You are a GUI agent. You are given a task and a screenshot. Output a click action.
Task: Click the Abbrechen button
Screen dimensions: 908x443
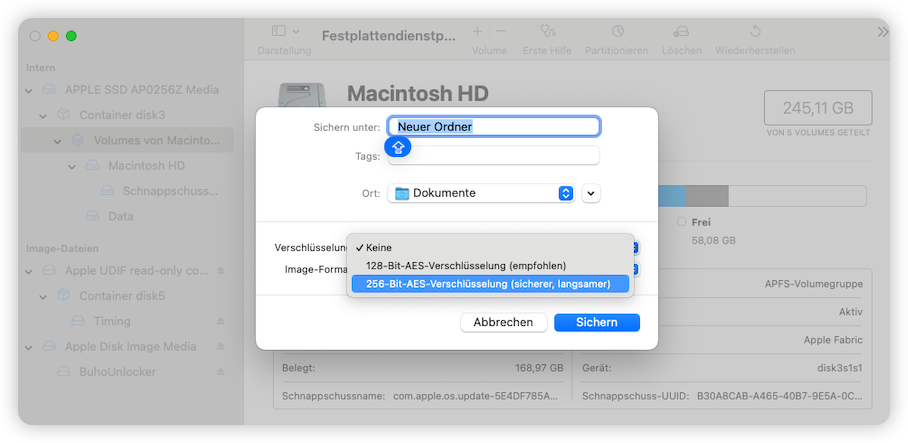tap(503, 323)
